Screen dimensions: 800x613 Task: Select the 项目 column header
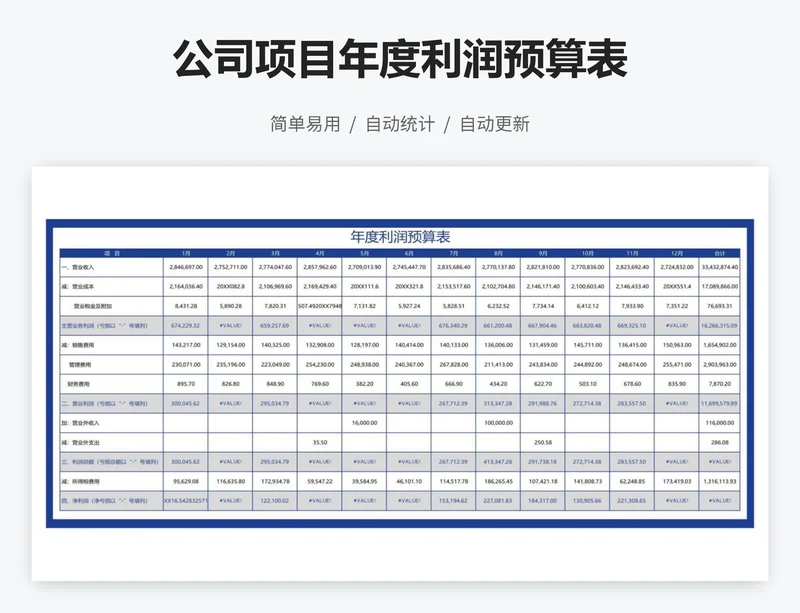click(112, 253)
